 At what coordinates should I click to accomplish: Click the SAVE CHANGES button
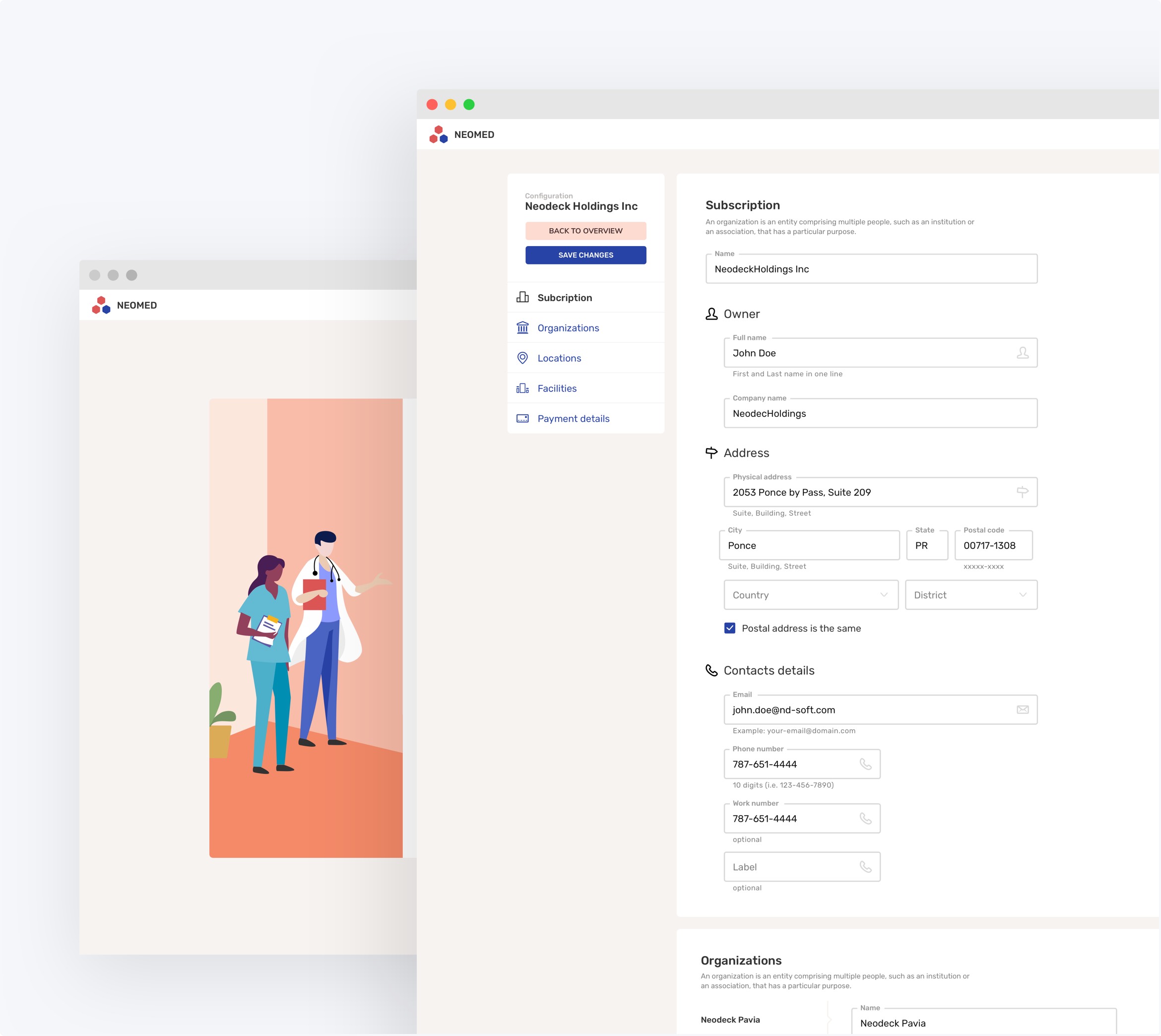click(x=585, y=255)
